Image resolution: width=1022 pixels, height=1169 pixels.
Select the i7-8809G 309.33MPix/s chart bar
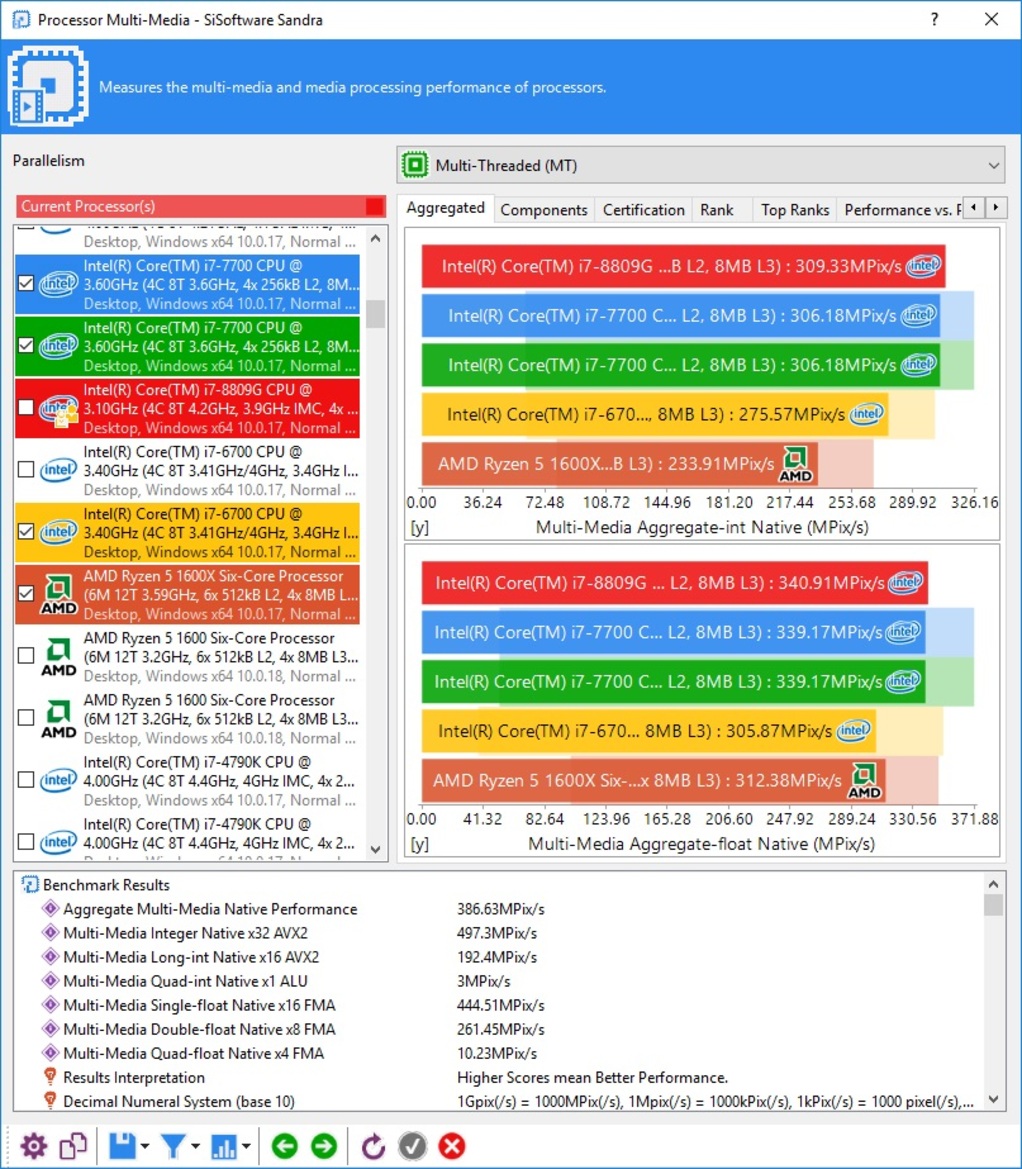(x=684, y=266)
